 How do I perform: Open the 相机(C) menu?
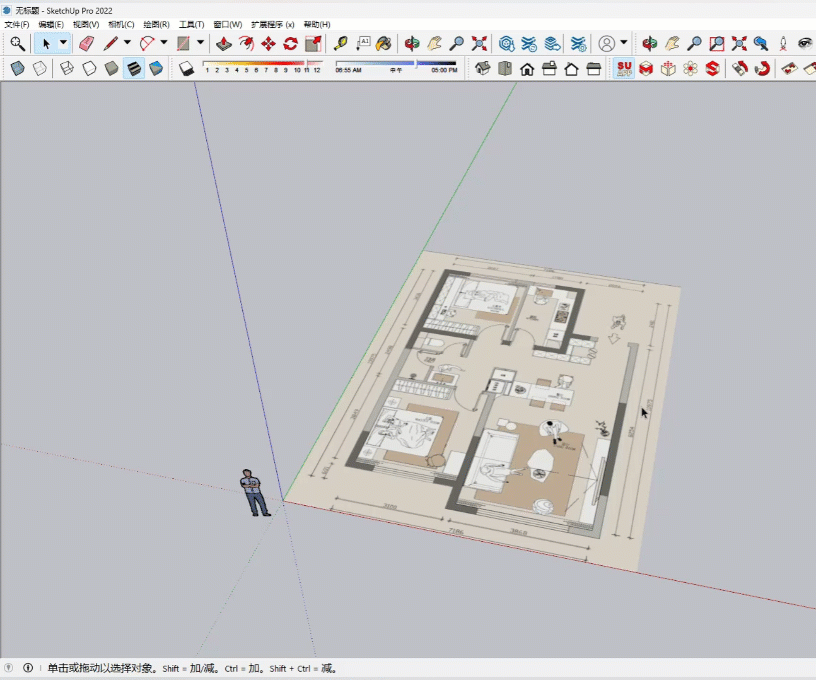point(121,24)
